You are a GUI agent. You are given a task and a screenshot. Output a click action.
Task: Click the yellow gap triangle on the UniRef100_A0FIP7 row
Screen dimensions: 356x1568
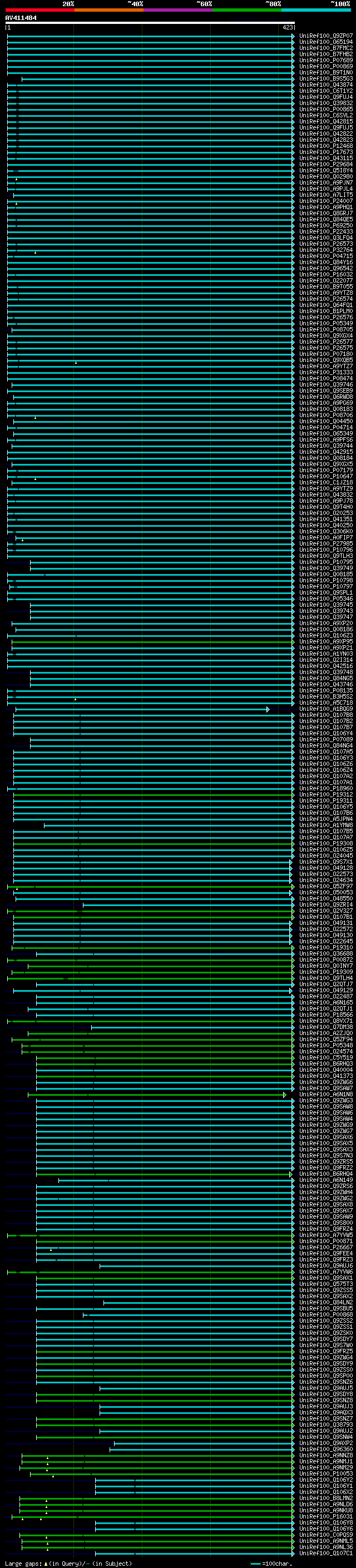22,540
